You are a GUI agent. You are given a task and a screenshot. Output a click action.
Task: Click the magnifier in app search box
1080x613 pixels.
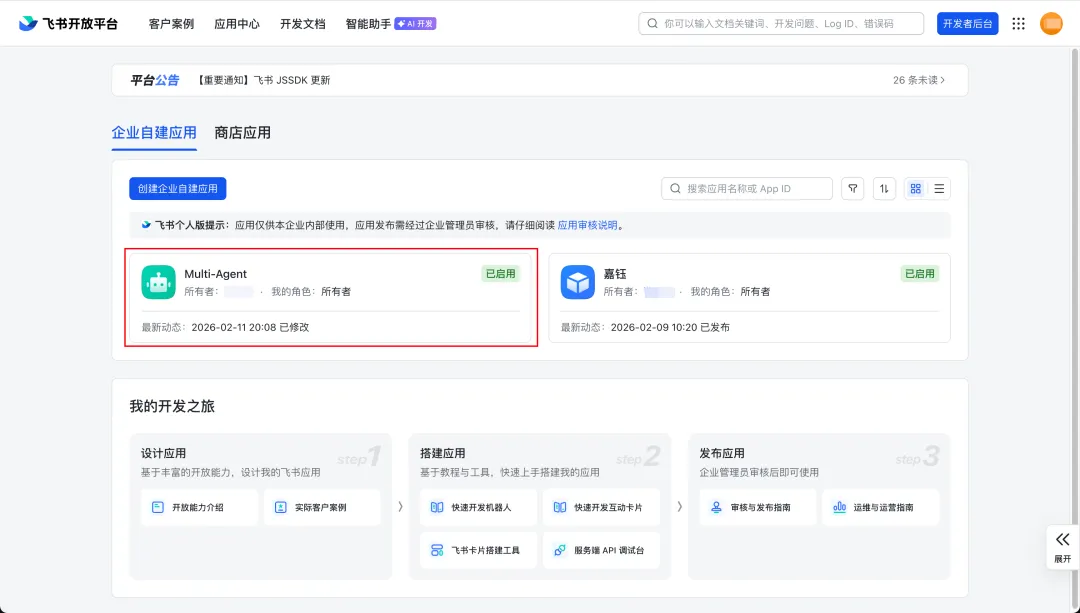pos(675,189)
